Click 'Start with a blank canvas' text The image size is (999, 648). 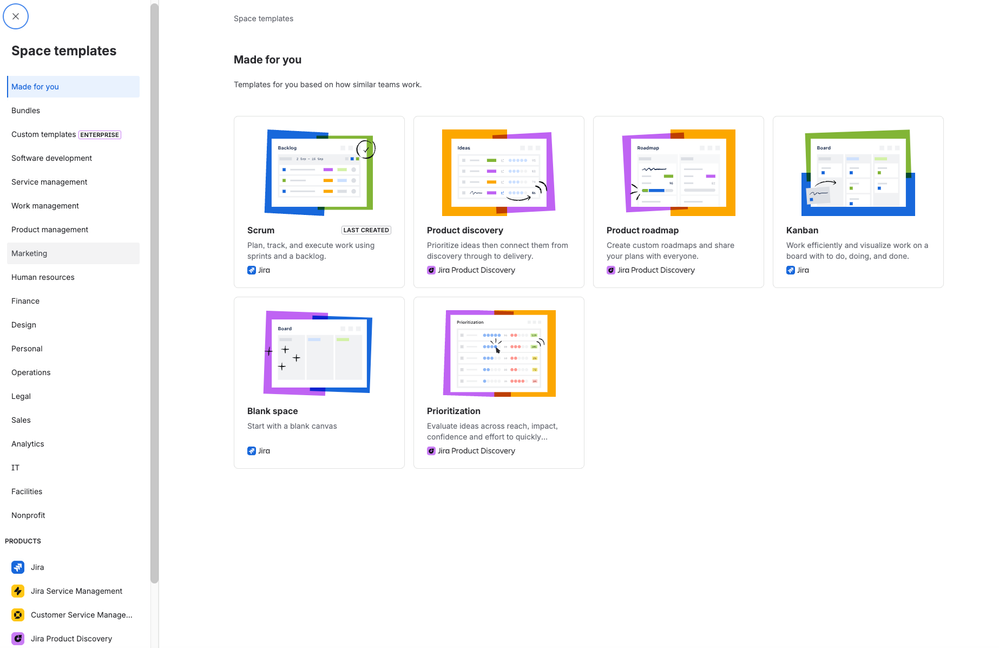click(x=292, y=426)
